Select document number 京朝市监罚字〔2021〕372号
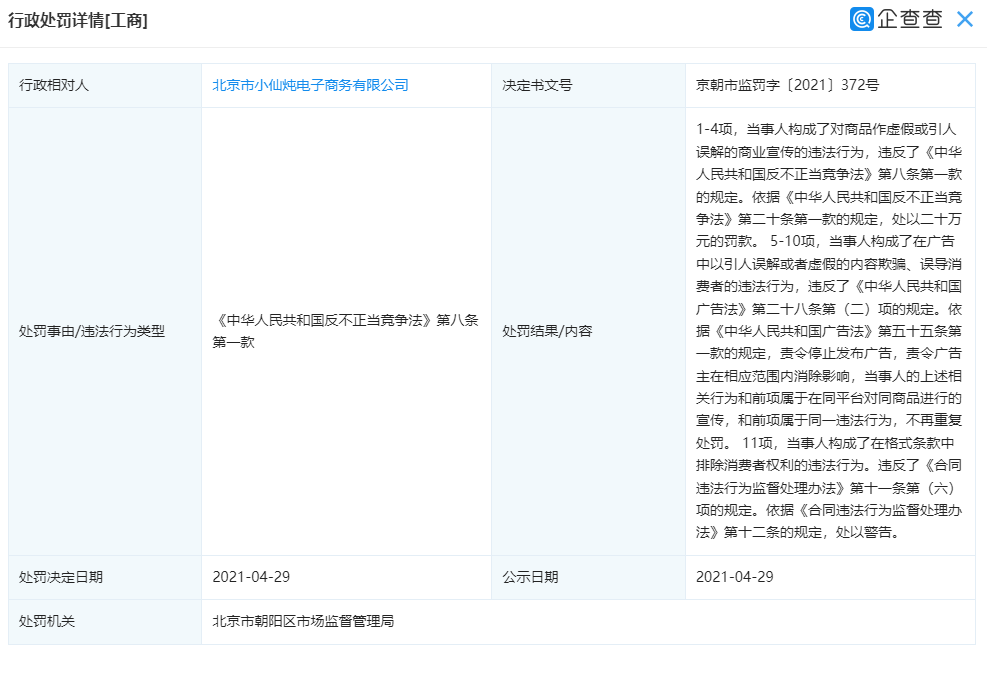Image resolution: width=987 pixels, height=674 pixels. point(787,85)
